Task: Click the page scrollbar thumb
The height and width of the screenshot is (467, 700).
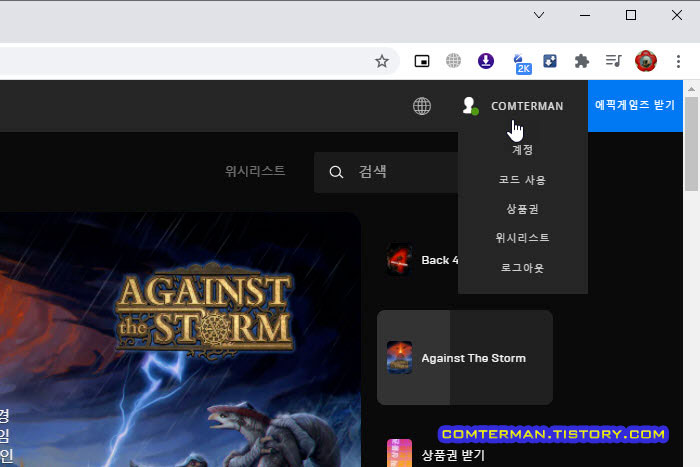Action: coord(691,144)
